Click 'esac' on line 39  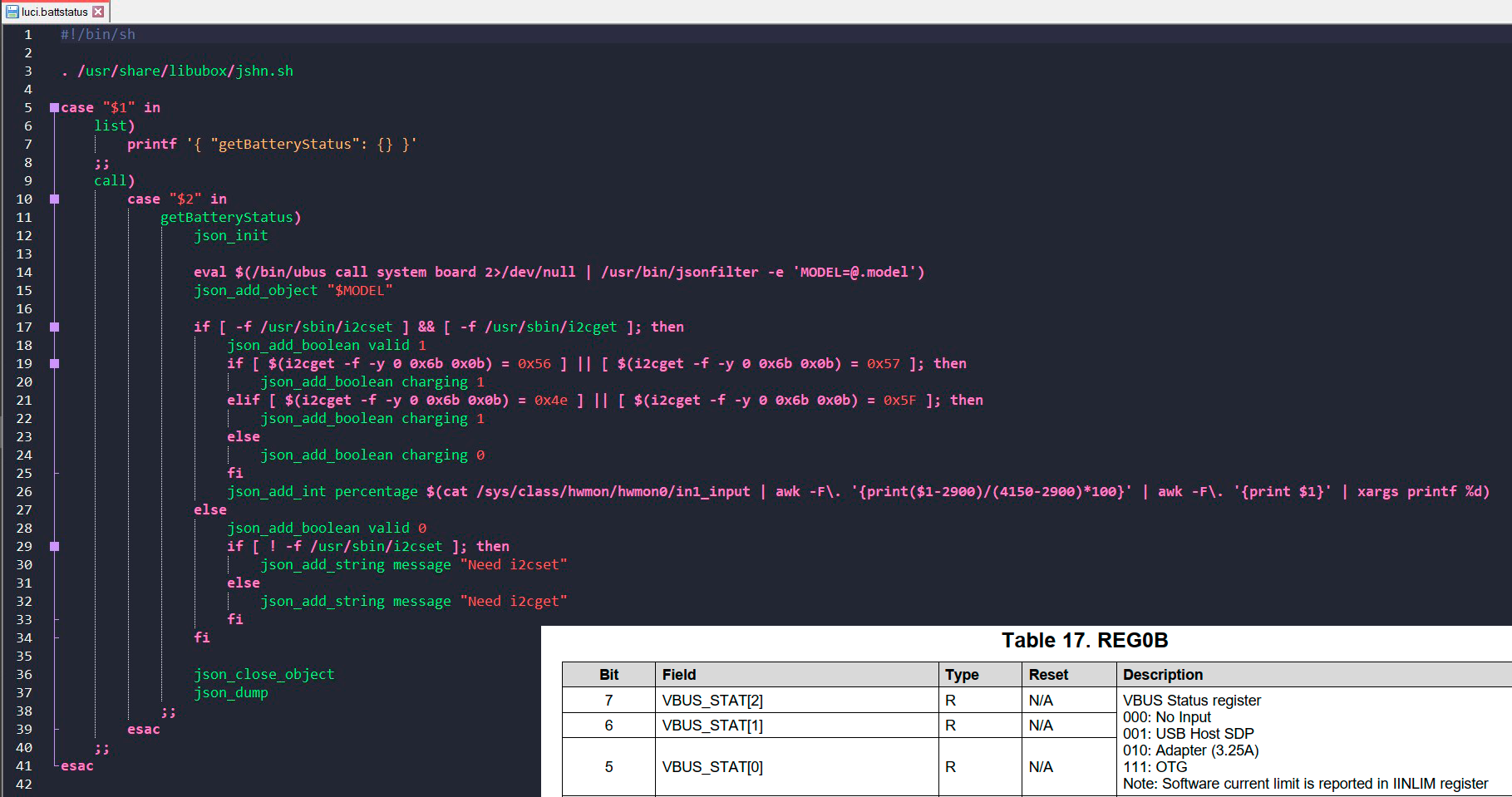[x=144, y=729]
